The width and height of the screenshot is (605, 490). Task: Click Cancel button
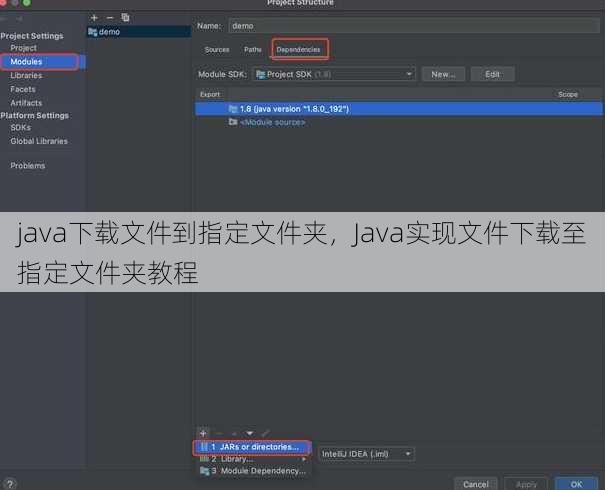click(476, 484)
